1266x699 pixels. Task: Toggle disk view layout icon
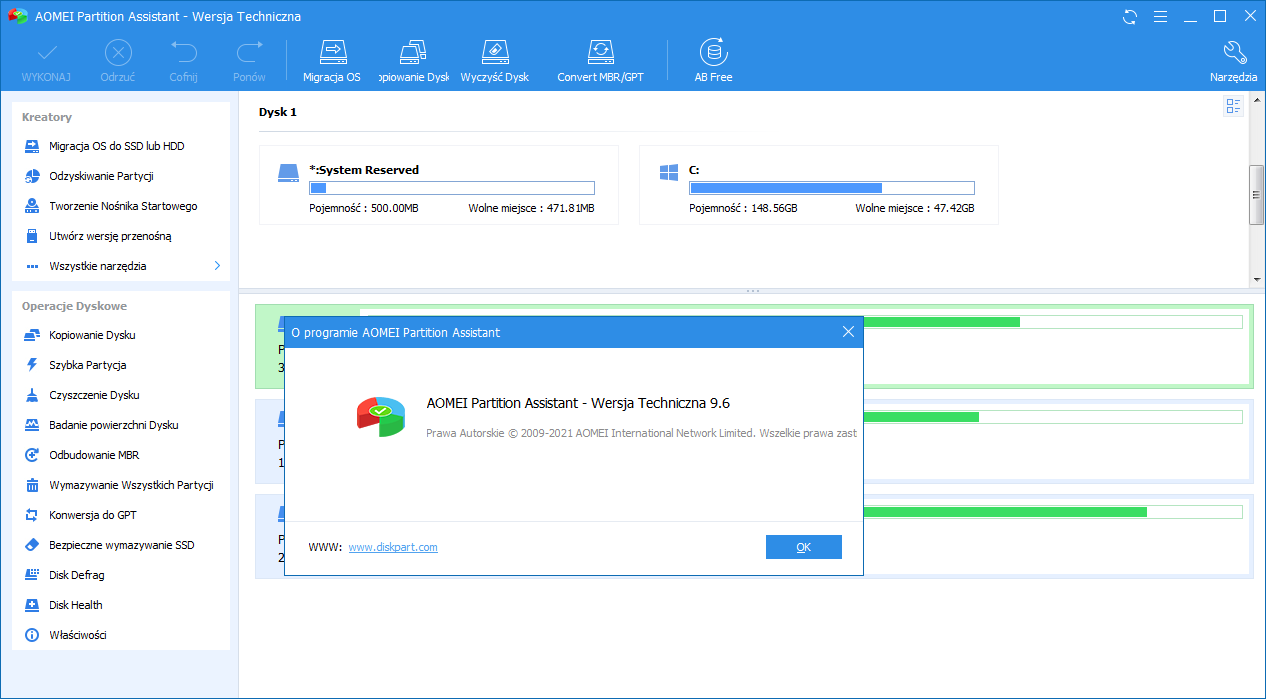click(1233, 106)
